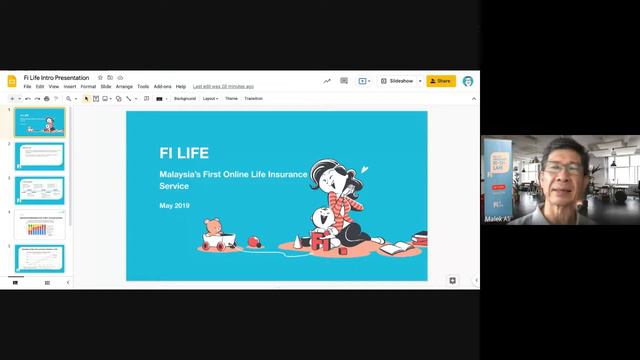Open the last edit history link

pyautogui.click(x=223, y=87)
